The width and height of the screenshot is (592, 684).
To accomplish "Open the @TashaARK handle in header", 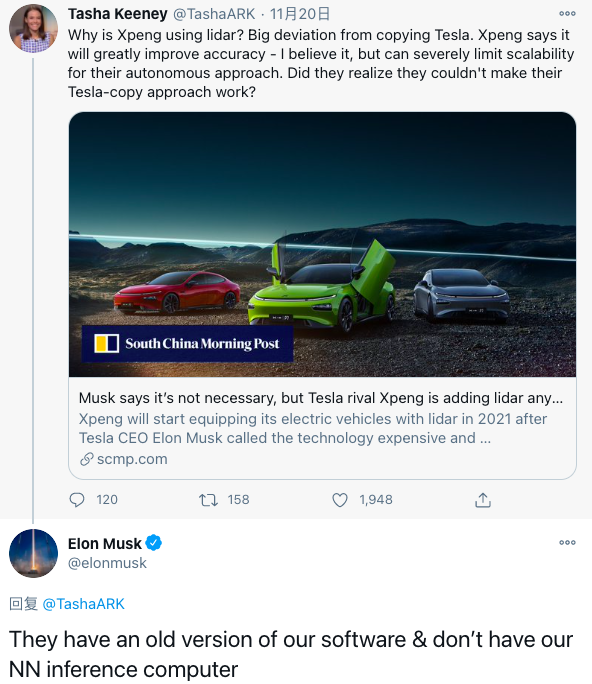I will [214, 14].
